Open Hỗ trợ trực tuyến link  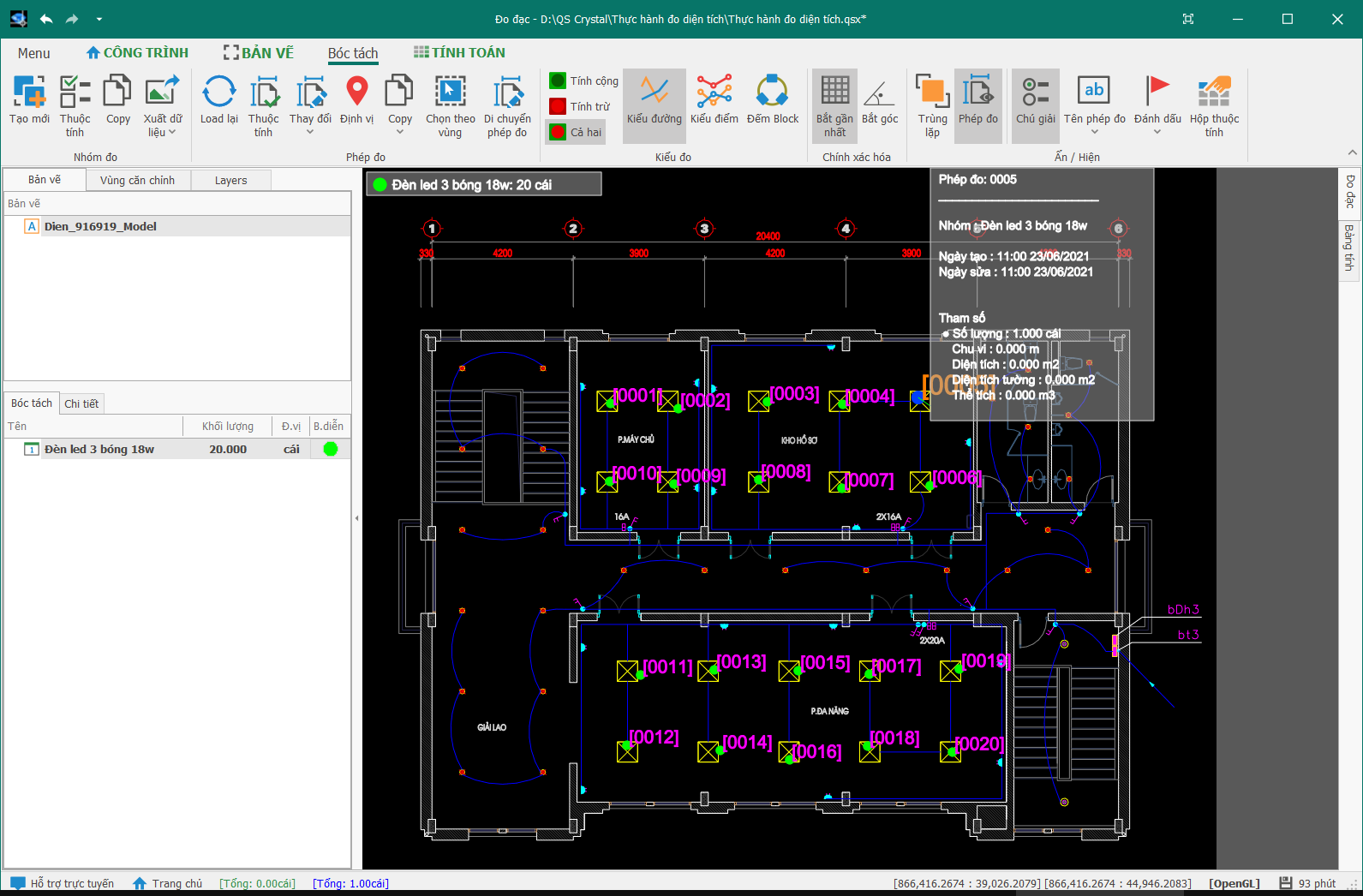pos(63,883)
